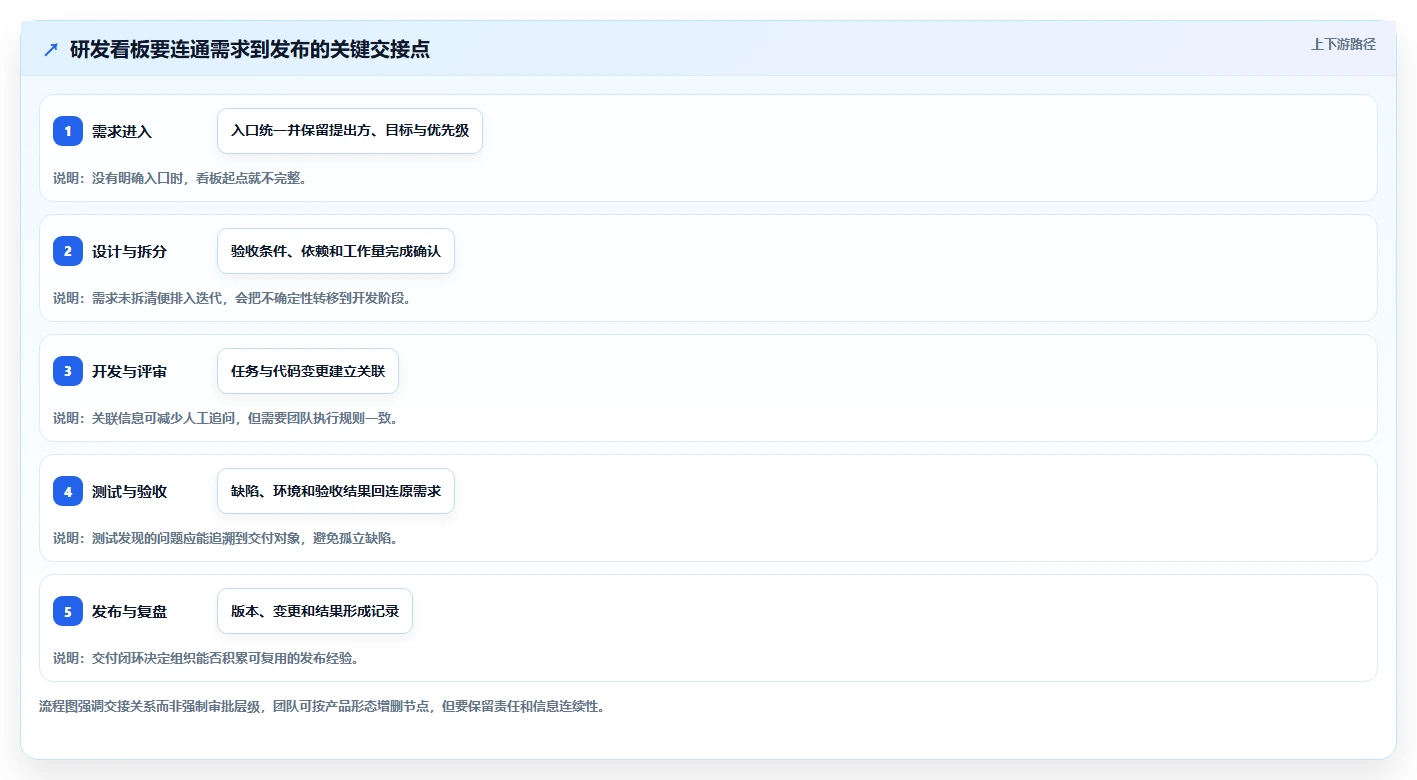Click the note 没有明确入口时，看板起点就不完整
The height and width of the screenshot is (780, 1417).
[180, 178]
